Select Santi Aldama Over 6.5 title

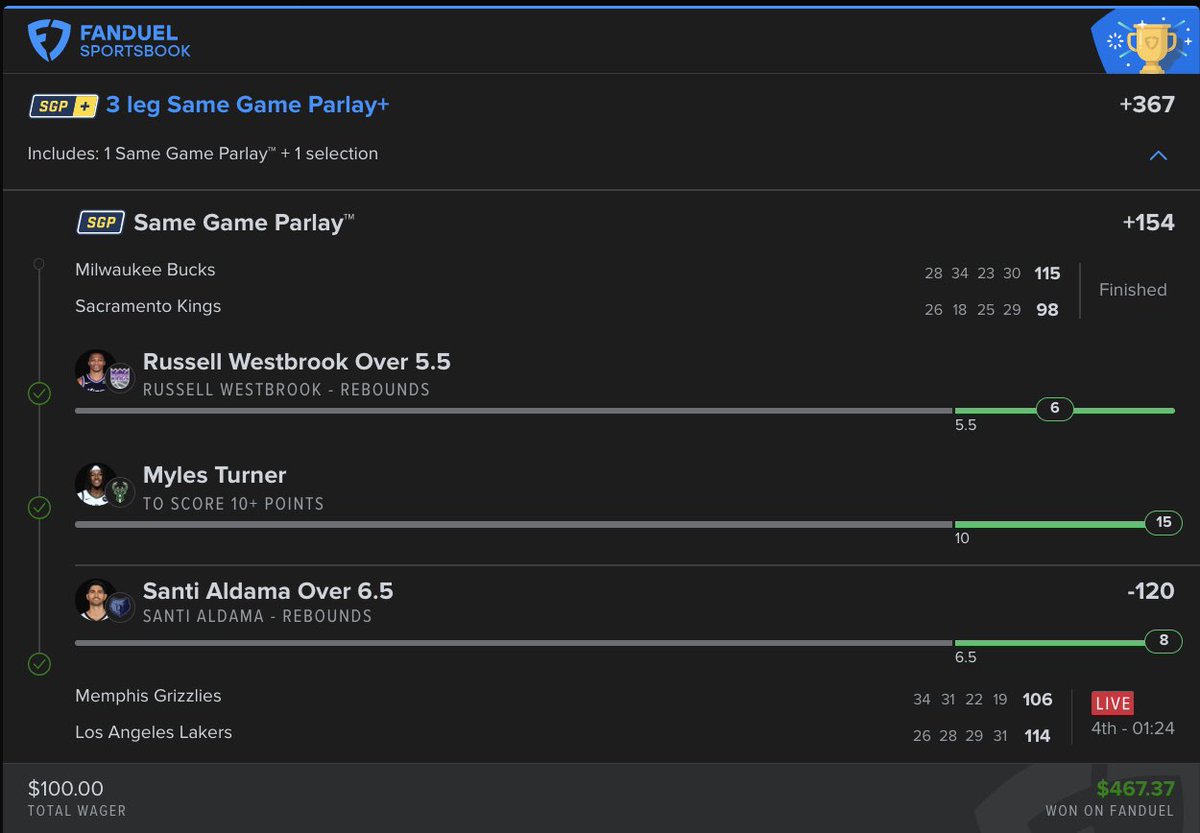tap(268, 591)
